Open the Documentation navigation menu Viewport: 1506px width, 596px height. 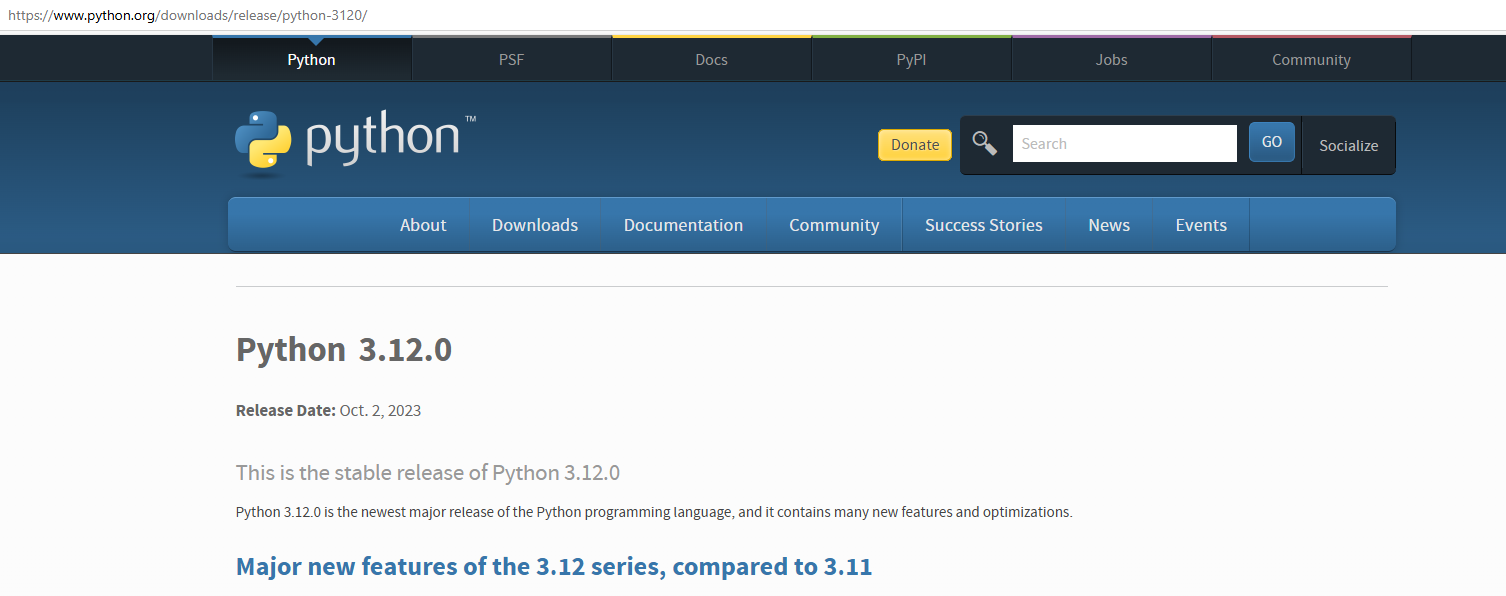coord(683,225)
